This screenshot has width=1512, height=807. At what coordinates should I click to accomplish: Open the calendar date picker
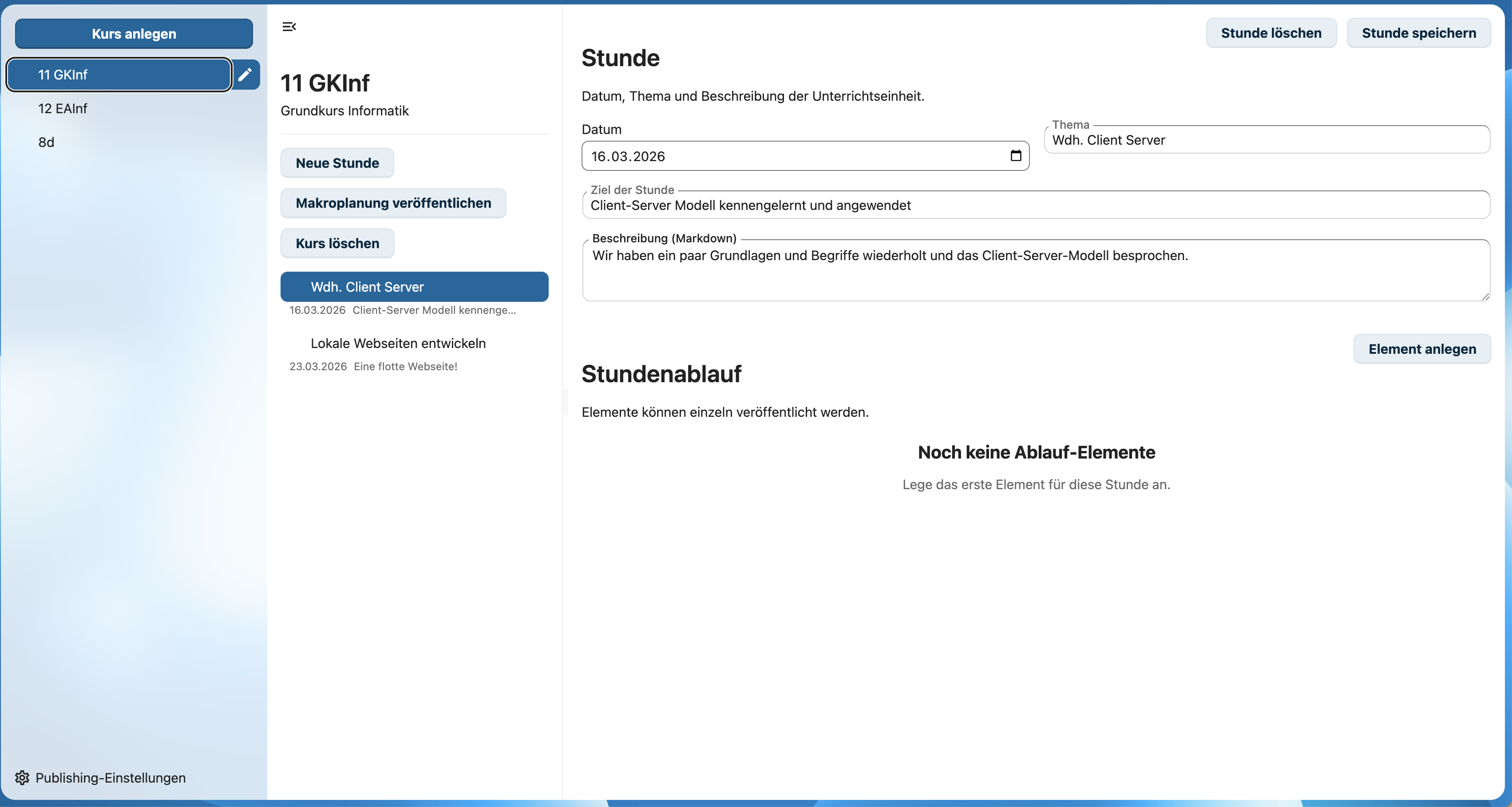(1016, 156)
